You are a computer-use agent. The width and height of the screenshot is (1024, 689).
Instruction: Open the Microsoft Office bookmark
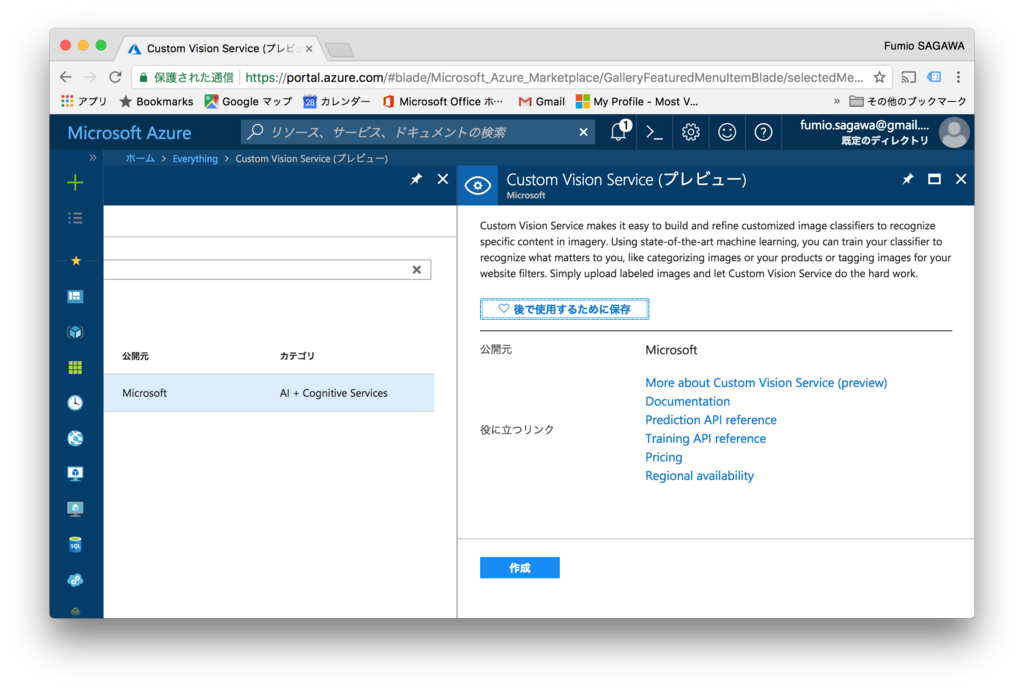pyautogui.click(x=443, y=102)
